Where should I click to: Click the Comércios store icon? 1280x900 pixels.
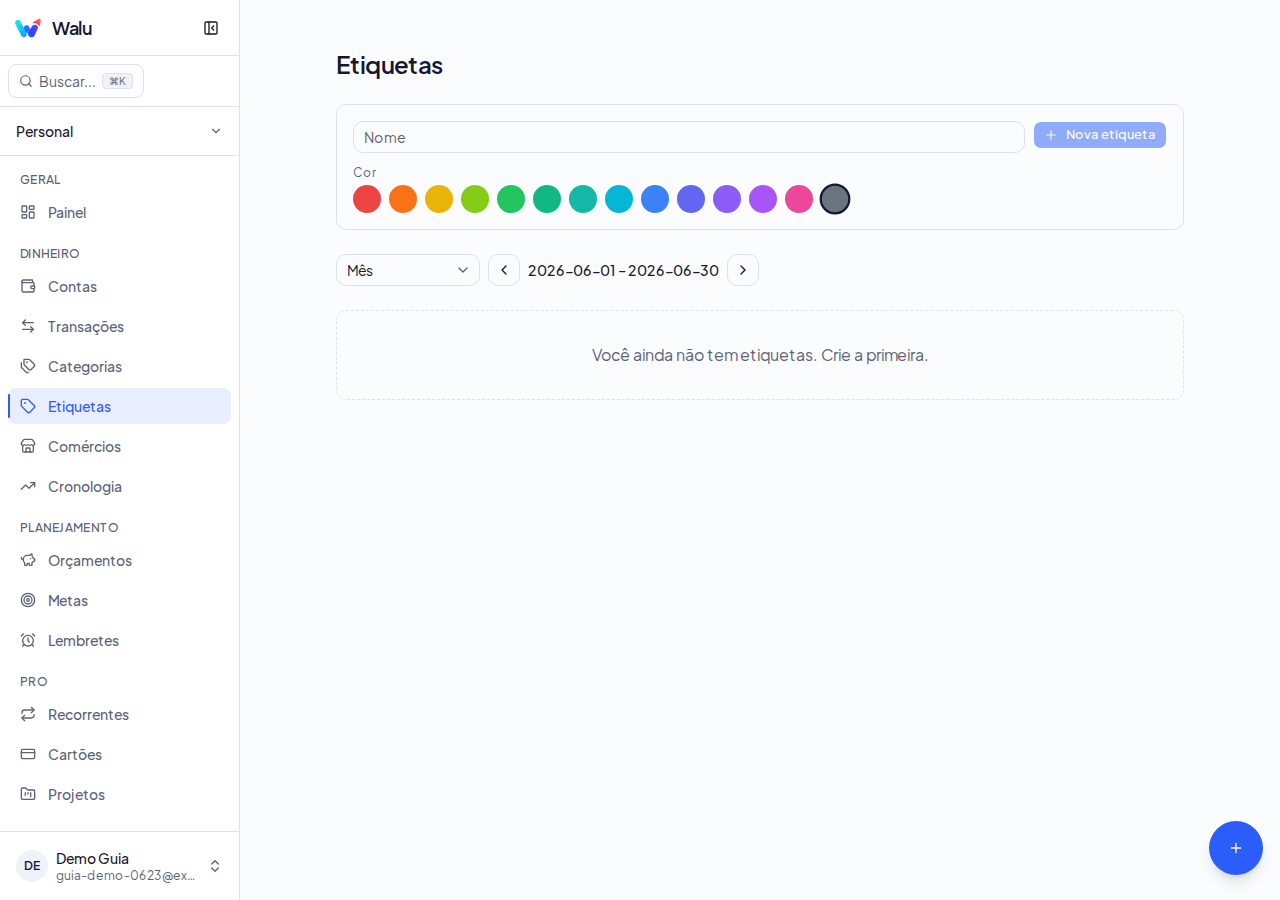point(28,446)
